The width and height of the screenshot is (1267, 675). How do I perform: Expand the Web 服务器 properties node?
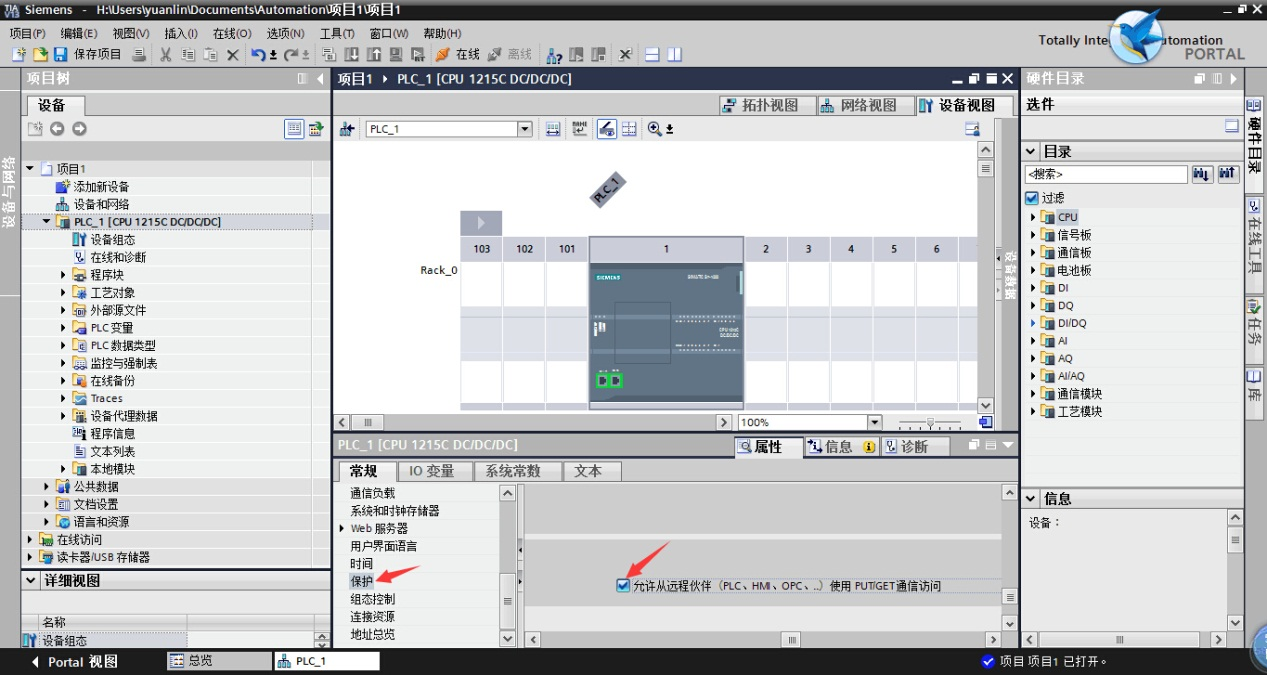[342, 528]
